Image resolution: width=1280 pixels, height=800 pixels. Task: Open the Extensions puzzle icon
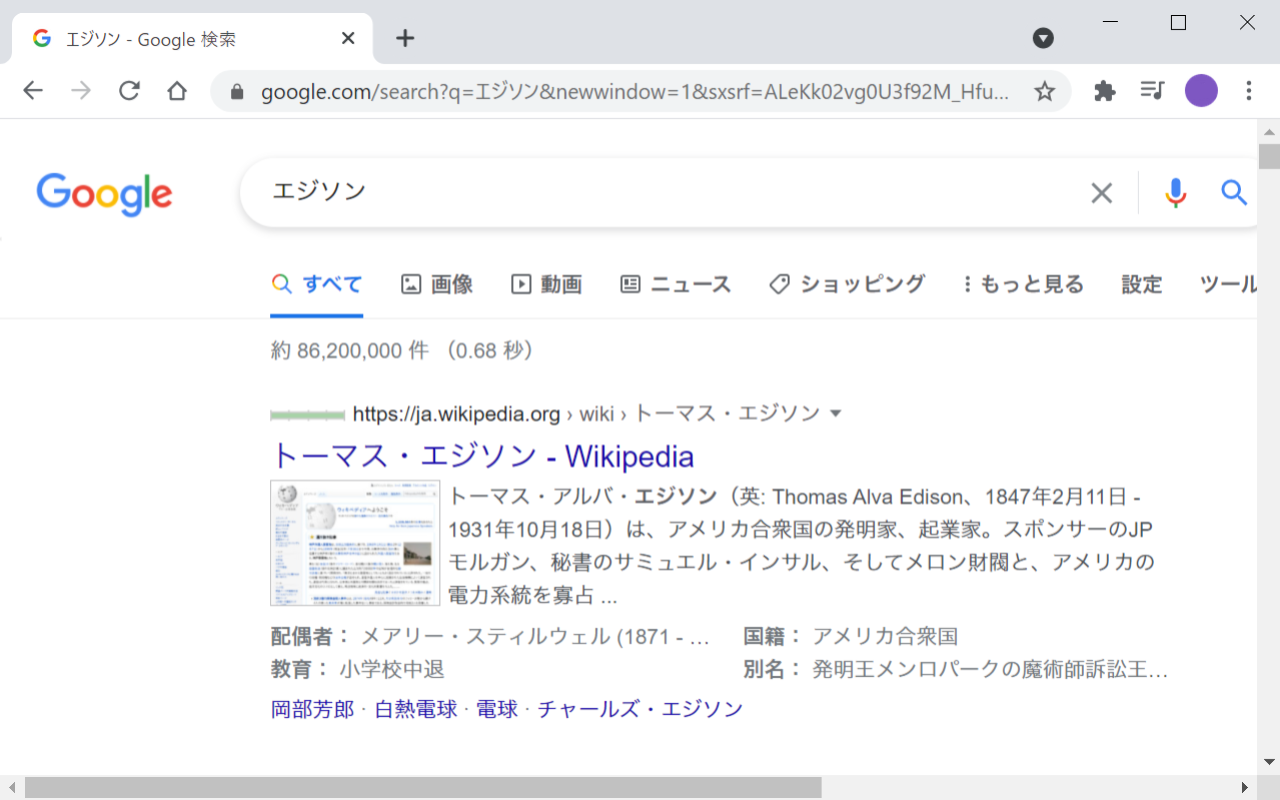tap(1105, 91)
